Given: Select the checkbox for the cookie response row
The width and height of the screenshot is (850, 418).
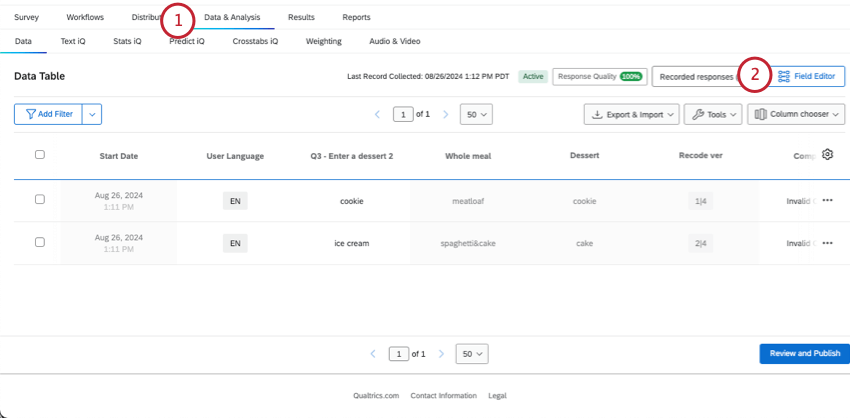Looking at the screenshot, I should pos(40,200).
